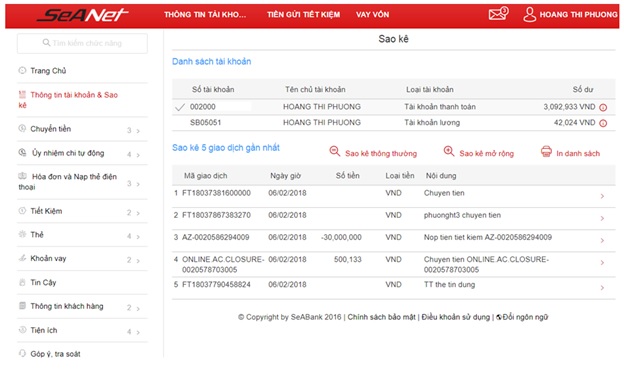Click the Thông tin tài khoản & Sao kê icon
The image size is (624, 387).
22,94
